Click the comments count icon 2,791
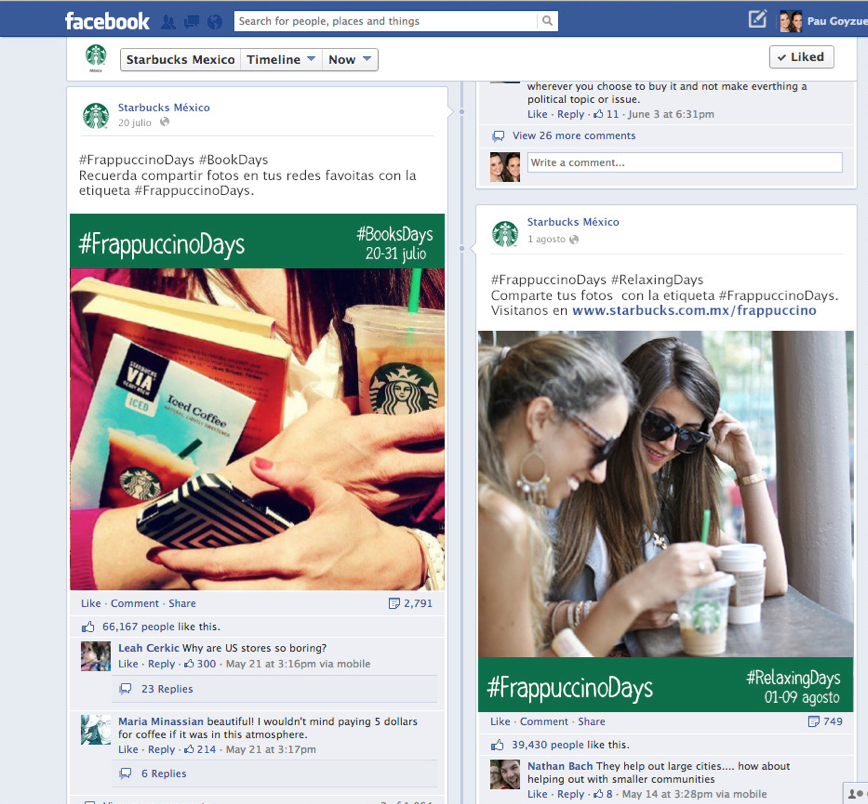 394,603
